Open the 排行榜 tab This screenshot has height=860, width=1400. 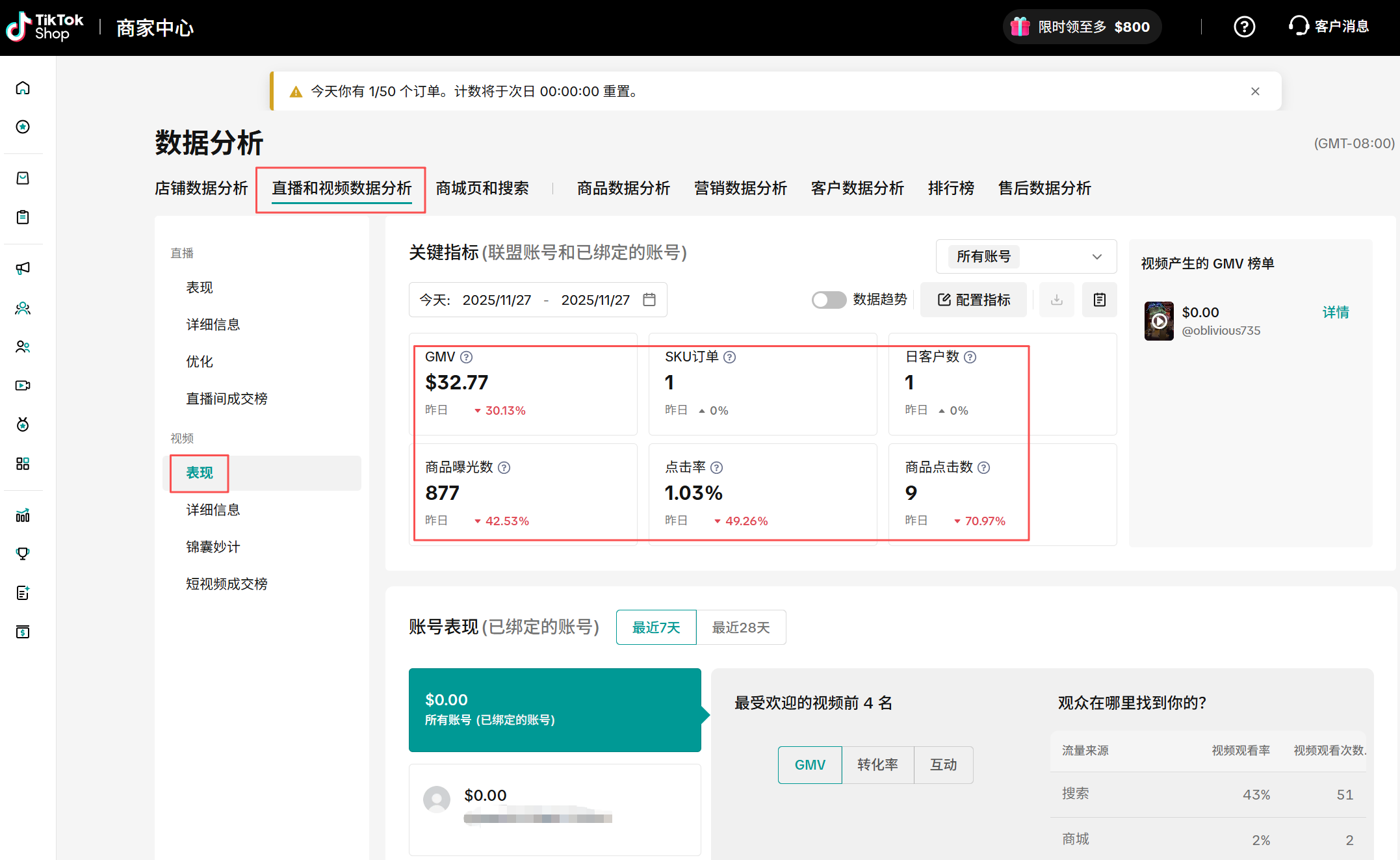(x=951, y=189)
